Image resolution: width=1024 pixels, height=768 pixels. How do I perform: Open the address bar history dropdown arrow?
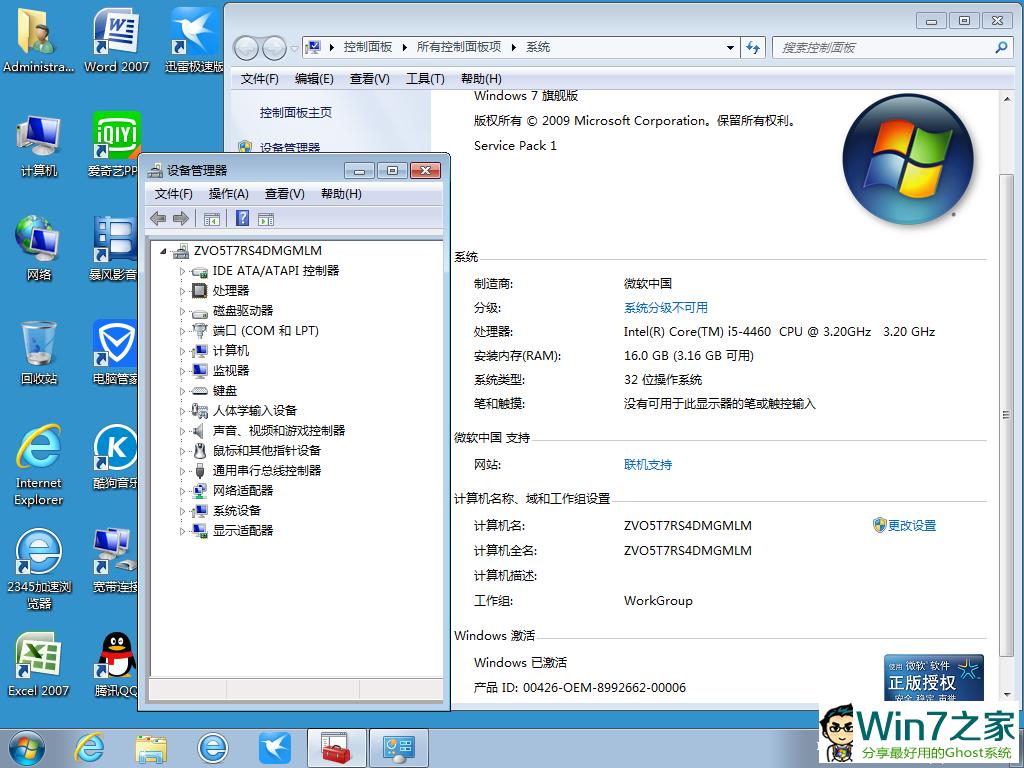point(730,47)
